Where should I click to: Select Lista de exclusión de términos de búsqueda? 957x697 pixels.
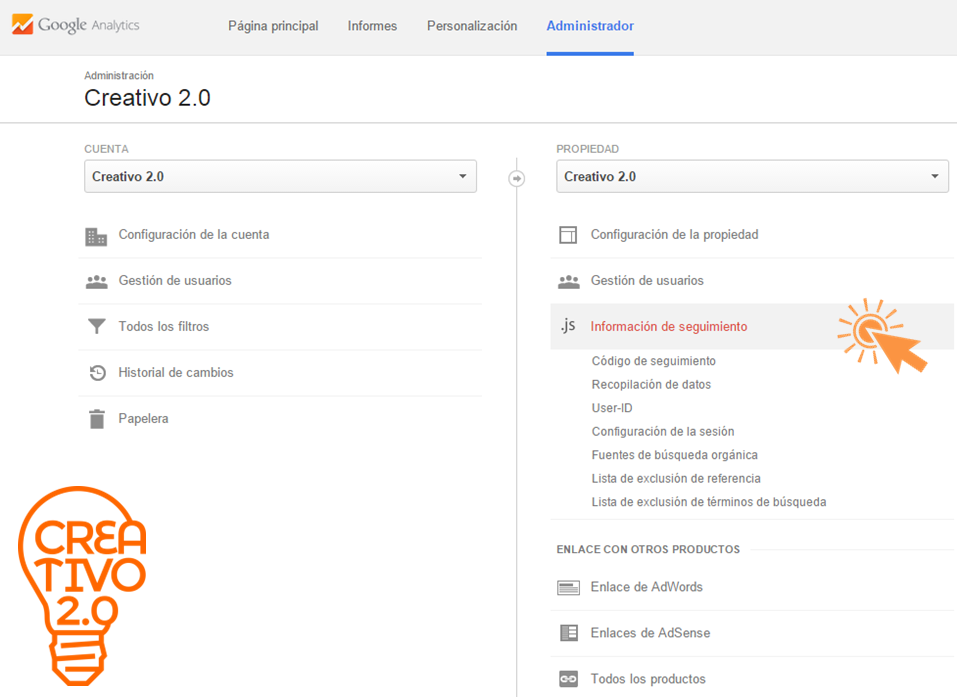click(709, 502)
